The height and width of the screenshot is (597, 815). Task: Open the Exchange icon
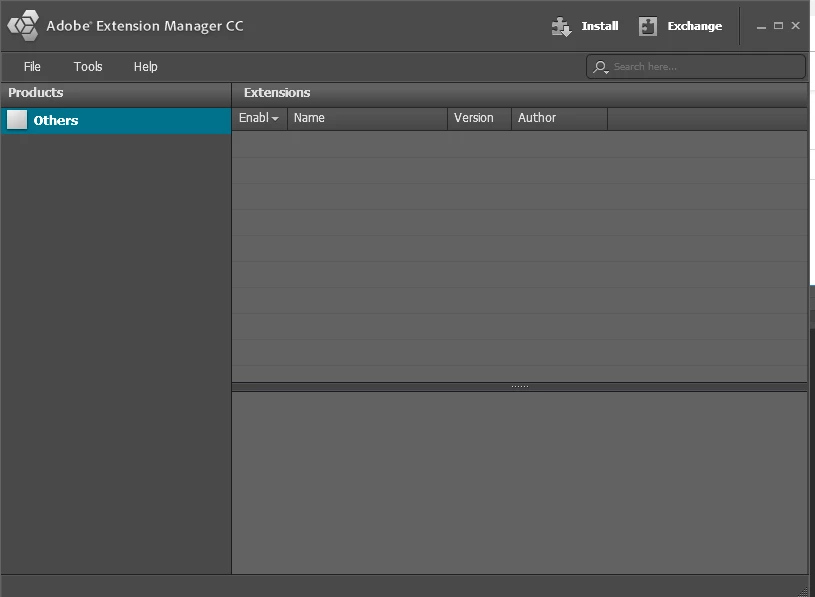tap(648, 26)
